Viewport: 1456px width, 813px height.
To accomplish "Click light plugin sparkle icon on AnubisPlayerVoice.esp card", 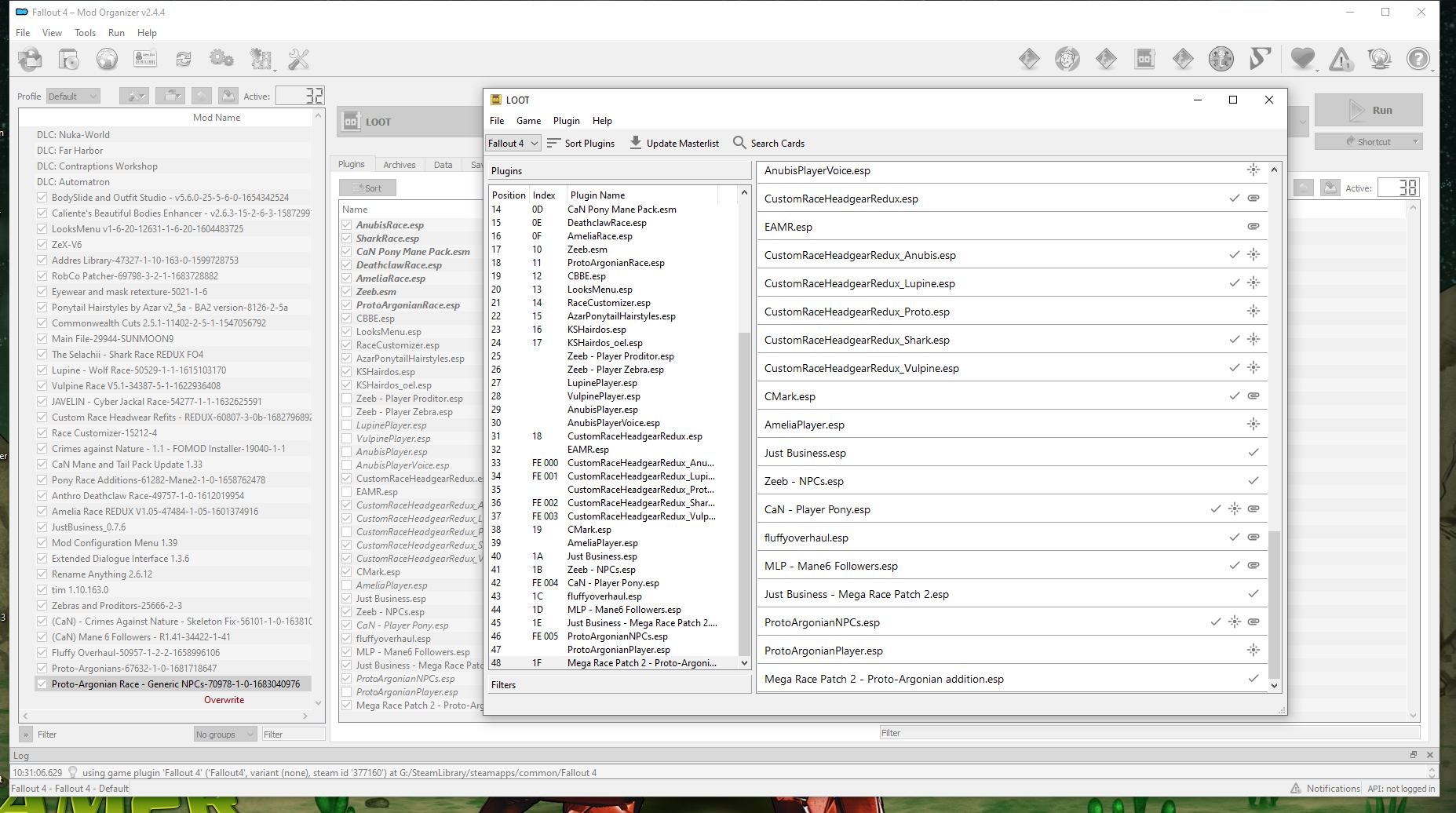I will [x=1253, y=170].
